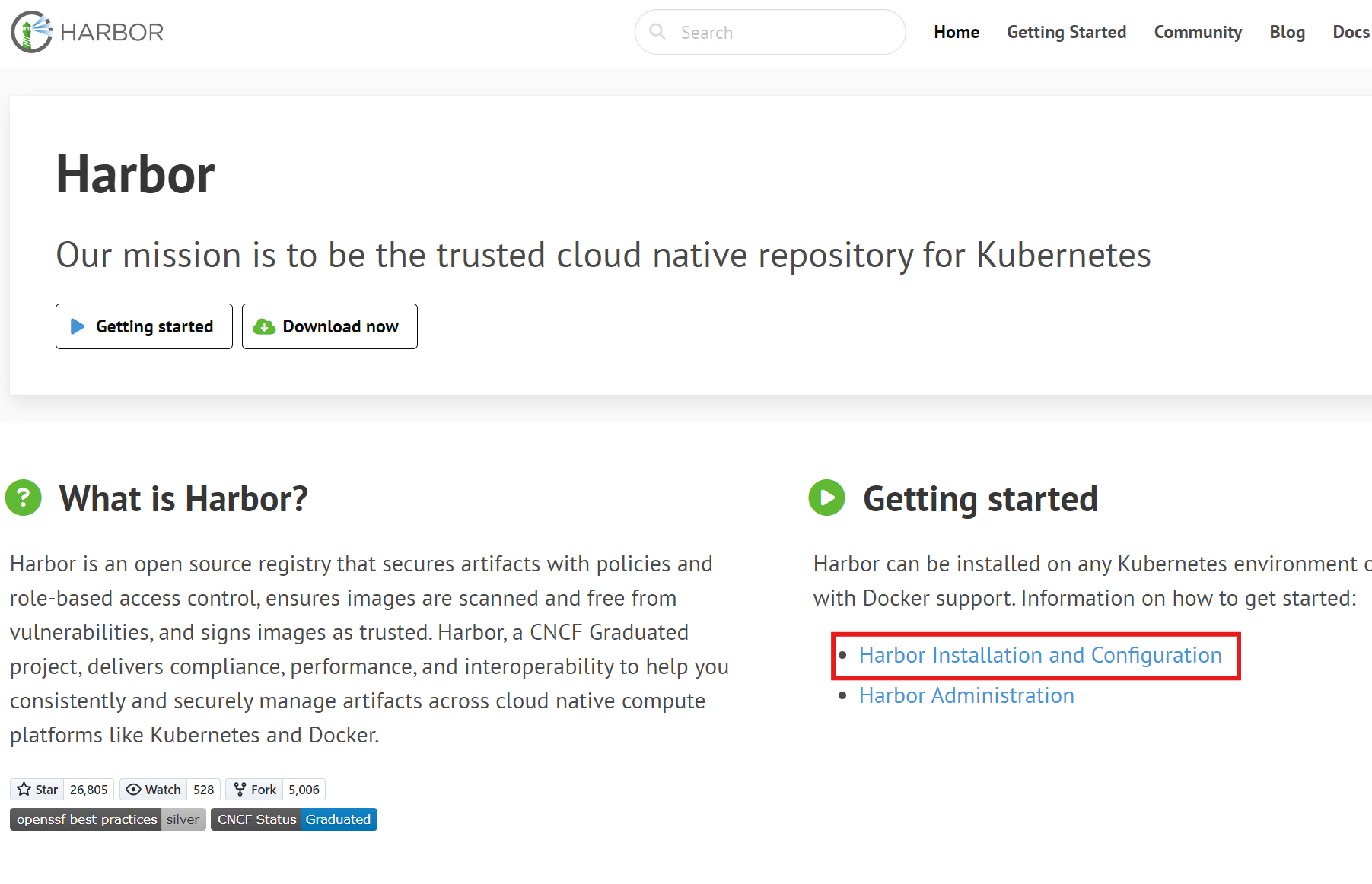Open the Home nav item
The image size is (1372, 884).
tap(957, 32)
